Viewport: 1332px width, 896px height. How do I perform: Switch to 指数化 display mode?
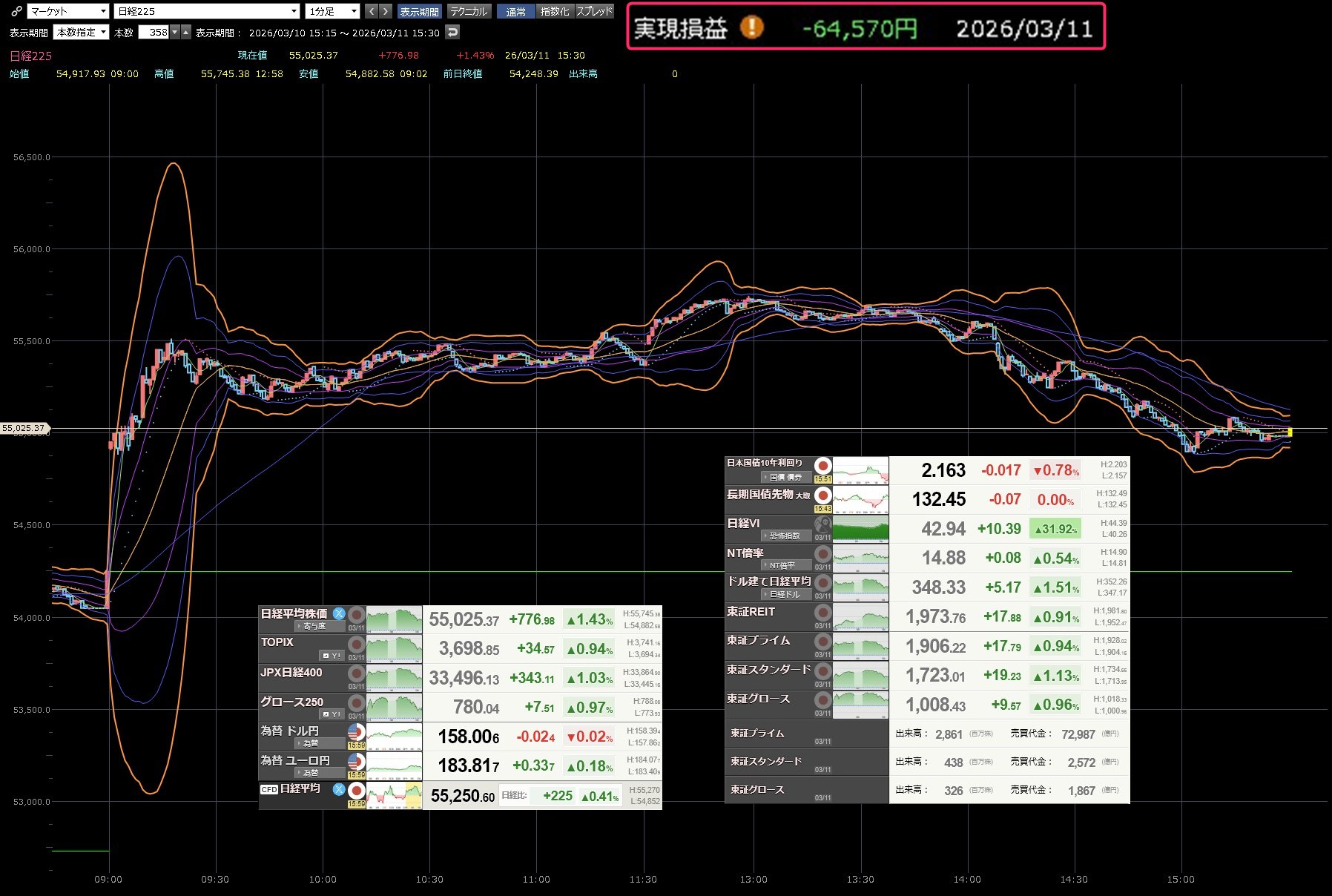[x=555, y=11]
